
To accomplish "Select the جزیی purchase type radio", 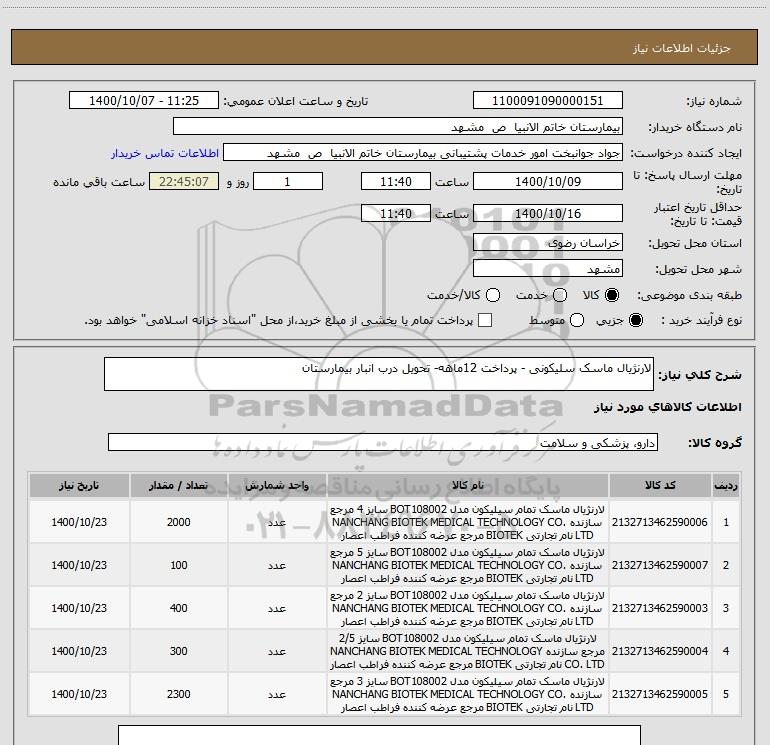I will 635,320.
